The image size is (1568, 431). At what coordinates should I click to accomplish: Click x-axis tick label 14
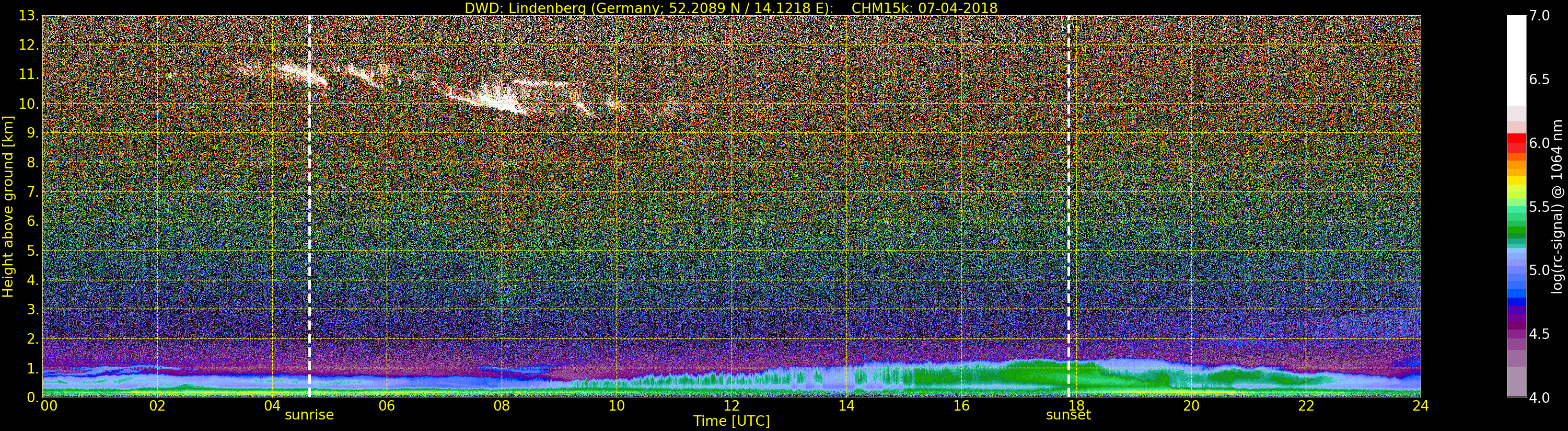click(x=846, y=406)
